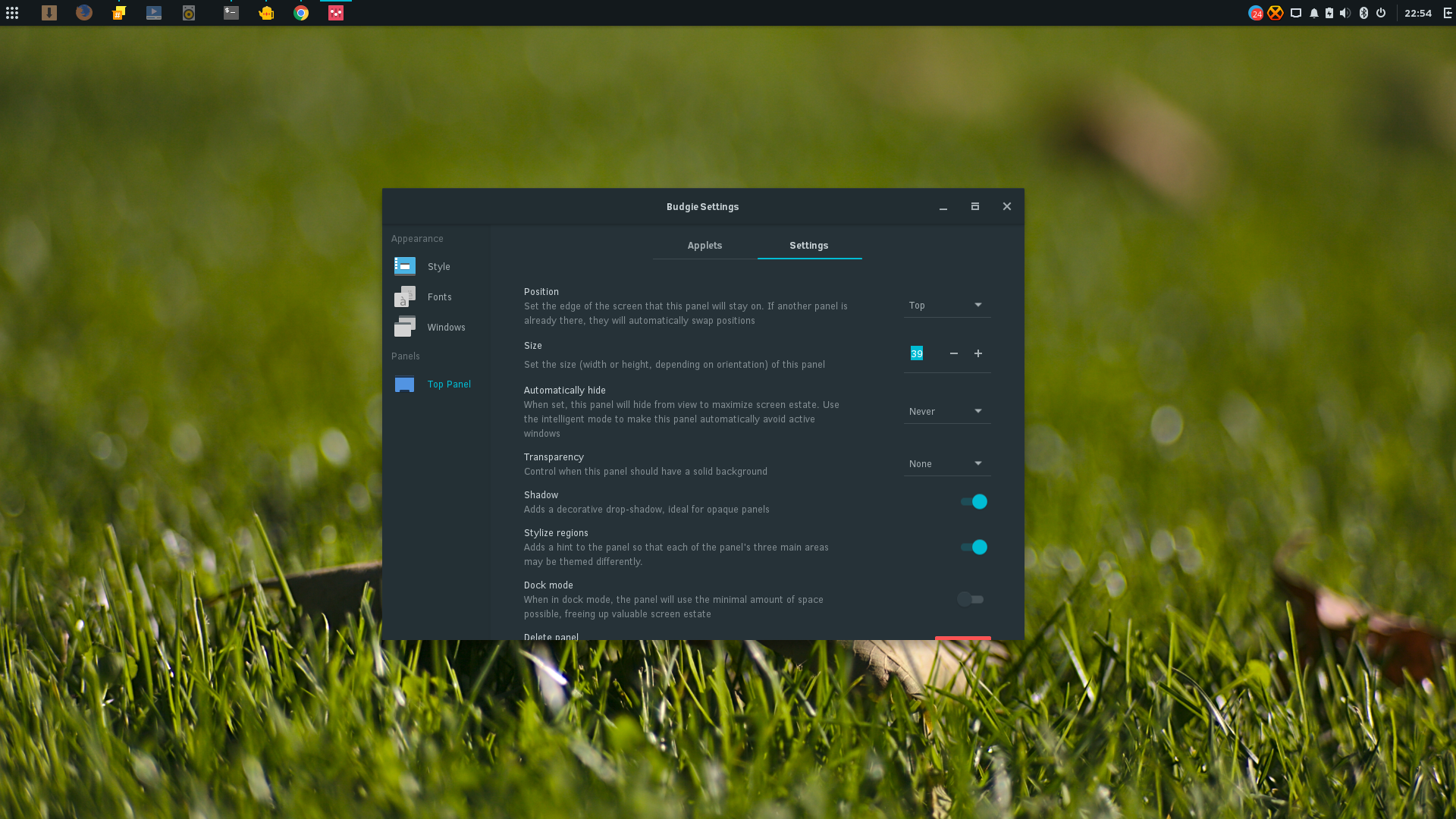Click the Transparency setting label
1456x819 pixels.
(554, 457)
